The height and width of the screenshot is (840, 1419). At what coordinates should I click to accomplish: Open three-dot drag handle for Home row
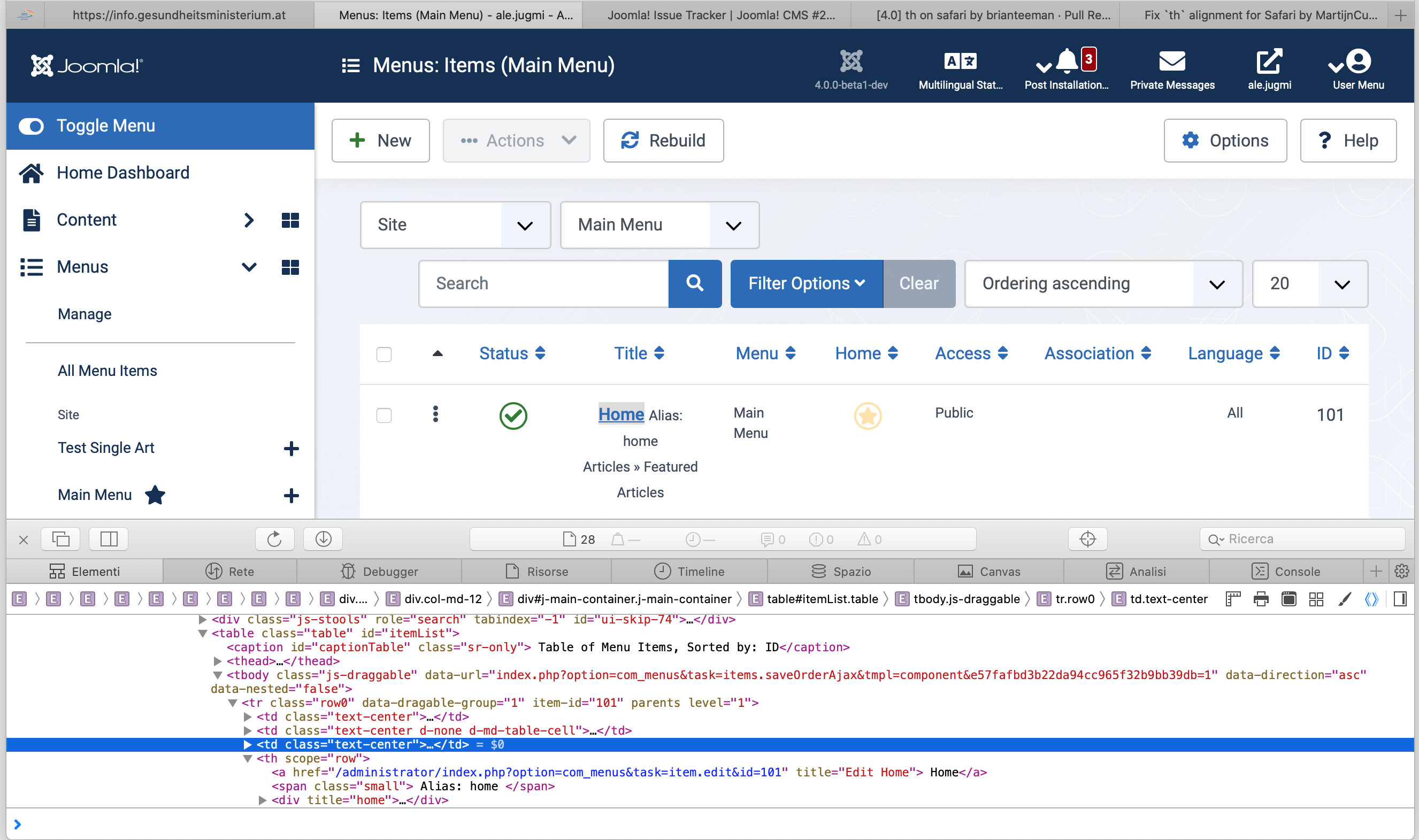click(x=435, y=414)
